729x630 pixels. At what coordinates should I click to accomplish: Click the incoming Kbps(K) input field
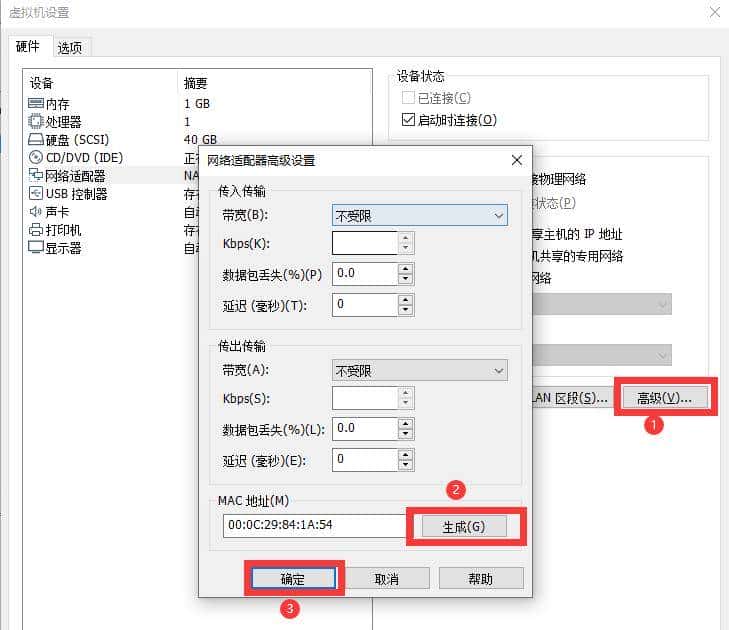365,243
